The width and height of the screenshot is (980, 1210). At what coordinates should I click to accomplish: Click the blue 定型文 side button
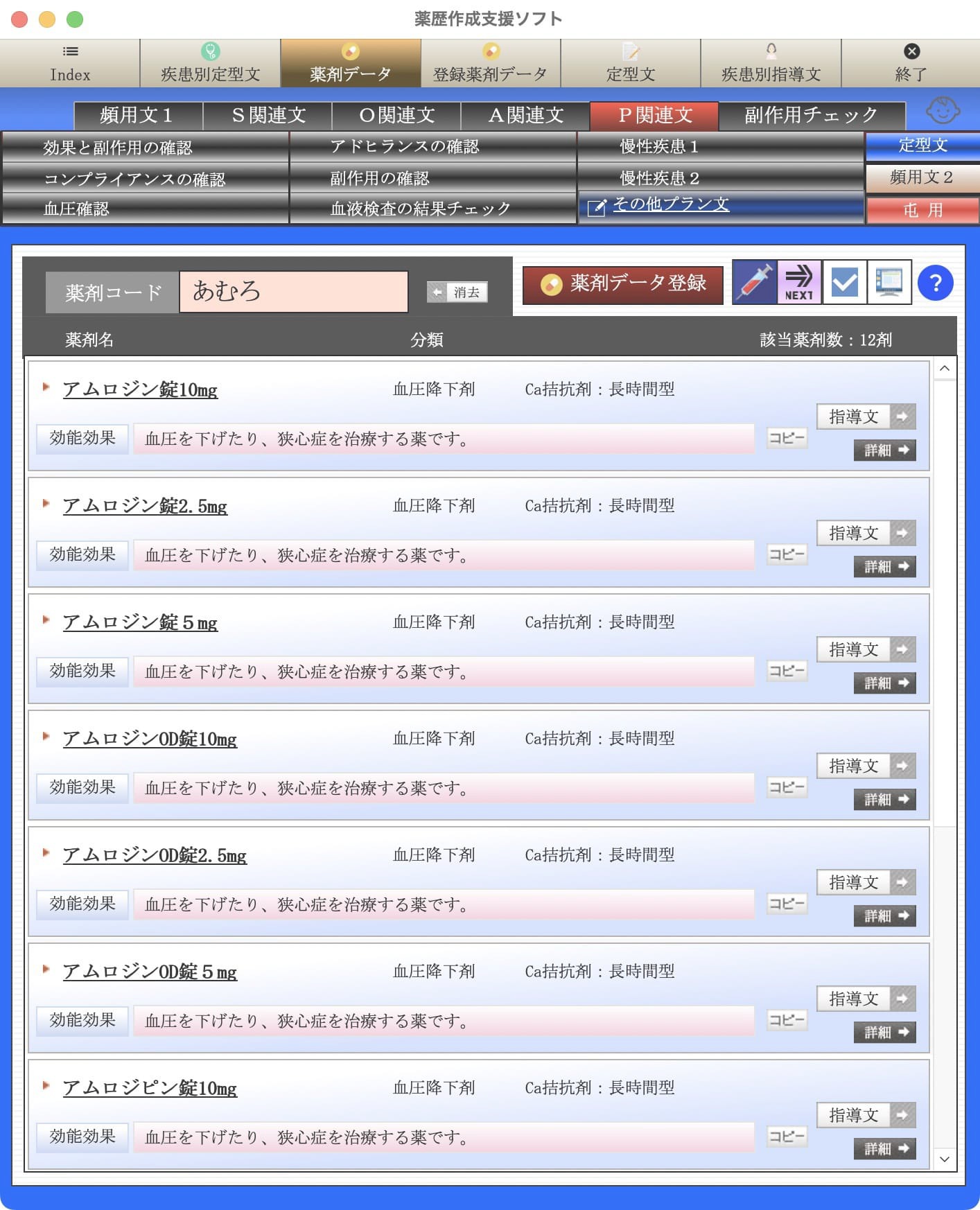(922, 146)
